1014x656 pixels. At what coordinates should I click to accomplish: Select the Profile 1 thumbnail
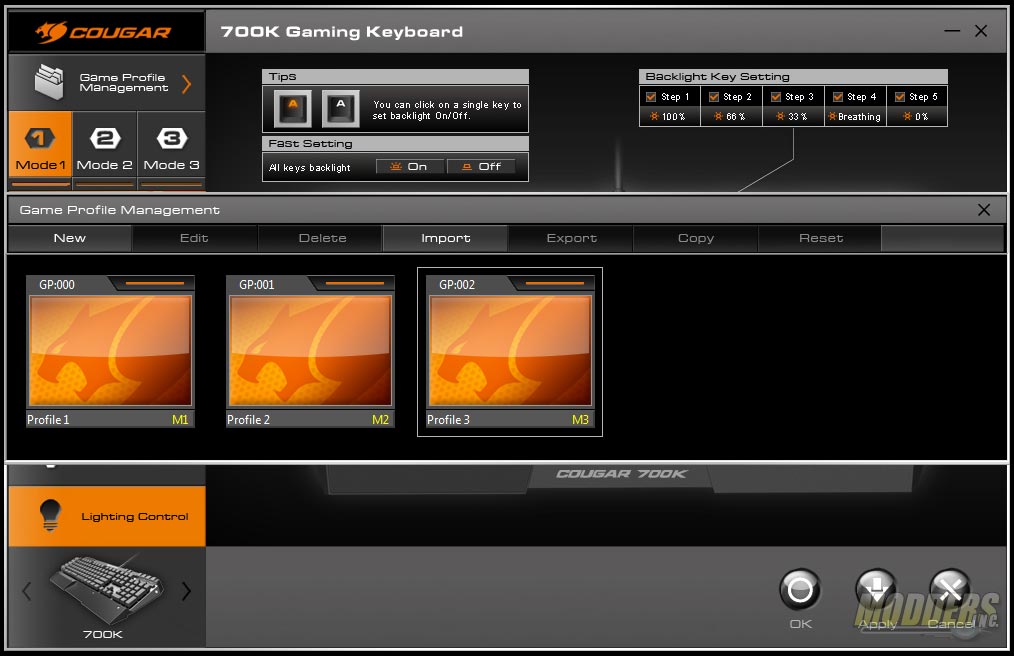(110, 351)
